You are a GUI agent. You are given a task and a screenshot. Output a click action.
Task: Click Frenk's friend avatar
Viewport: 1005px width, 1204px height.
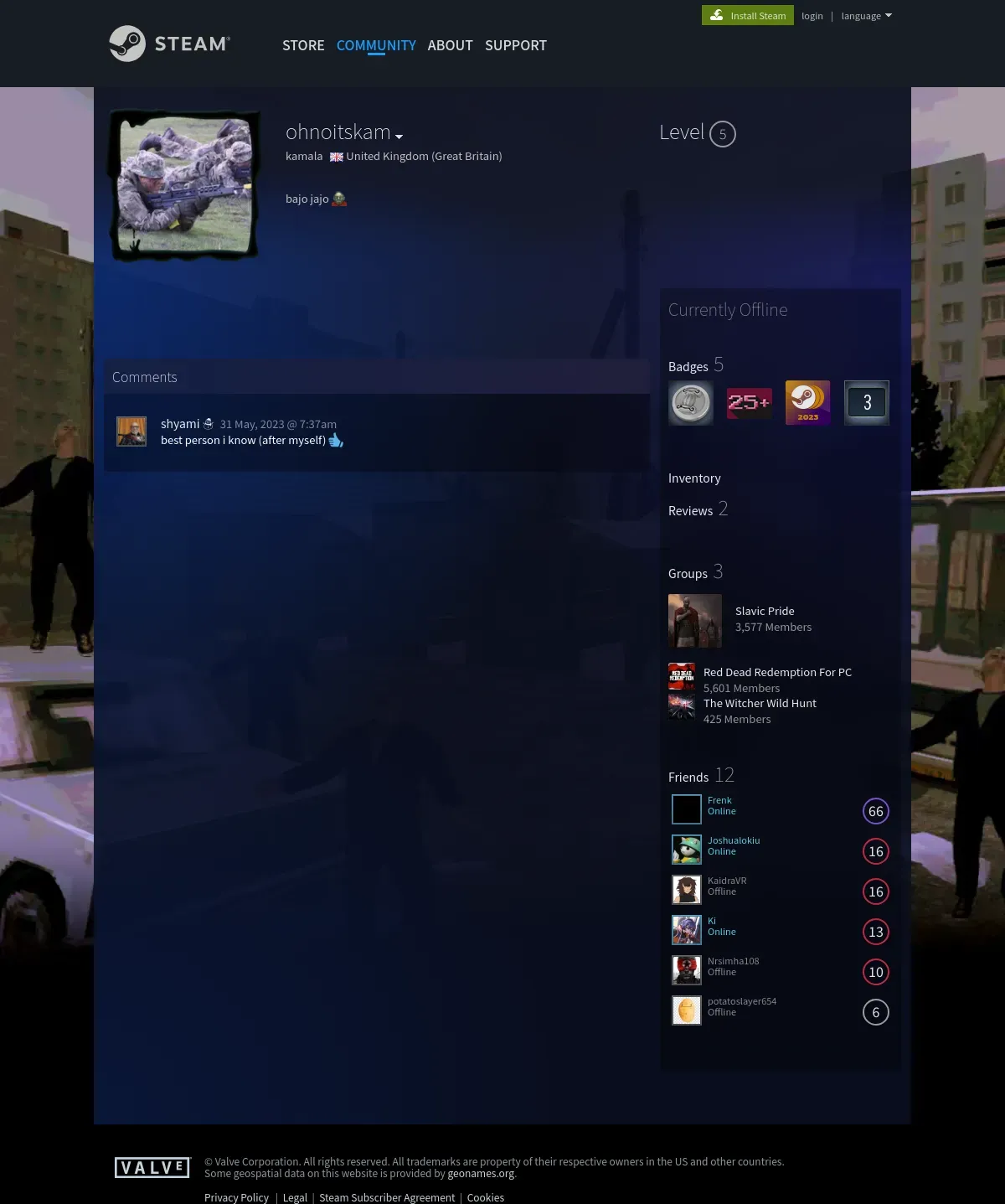click(x=687, y=809)
